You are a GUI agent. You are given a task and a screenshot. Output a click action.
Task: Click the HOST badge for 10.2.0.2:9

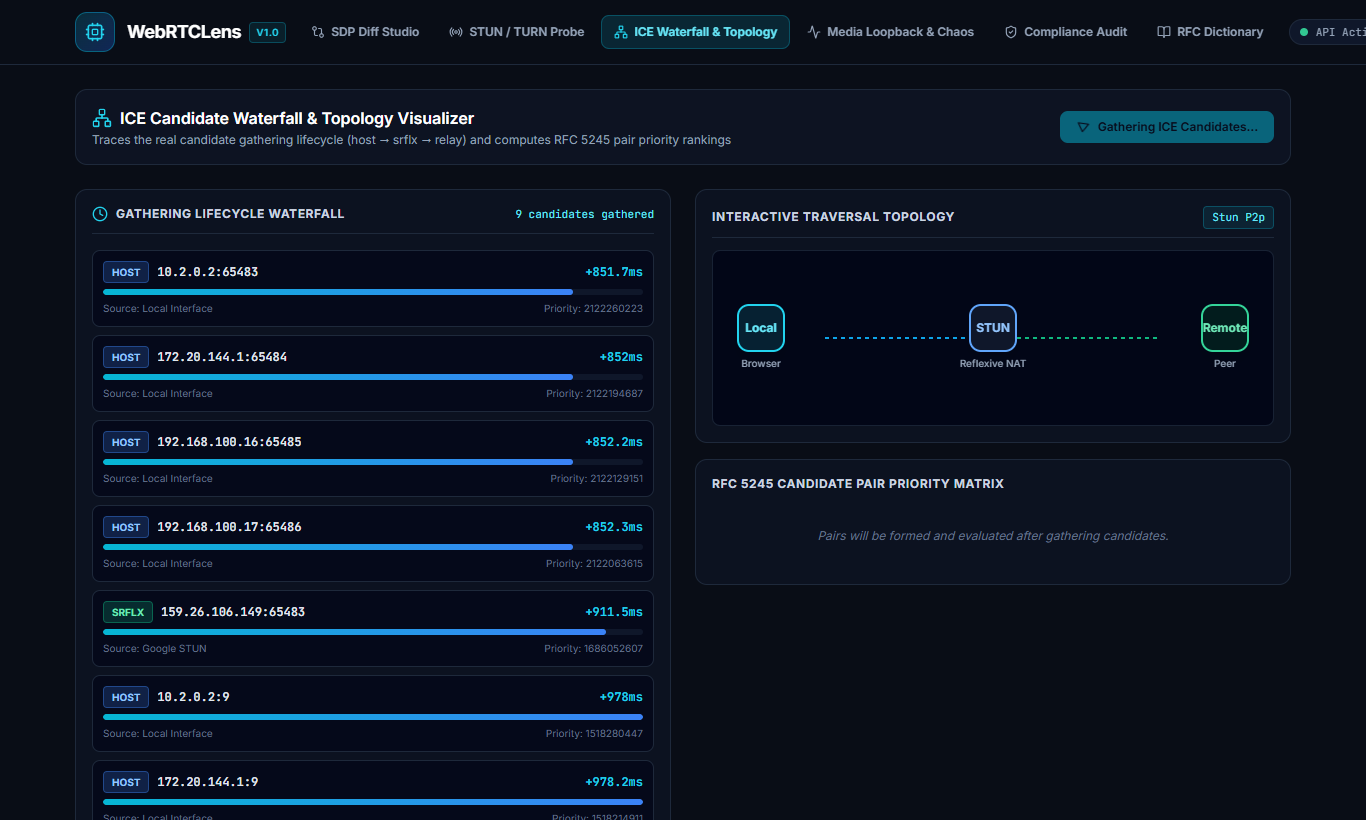(x=126, y=697)
